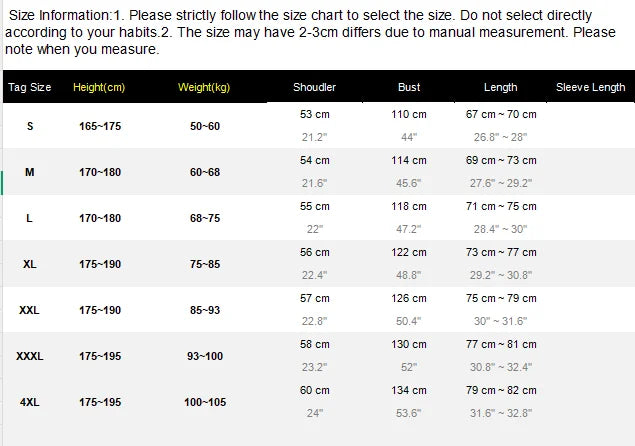Screen dimensions: 635x446
Task: Select the M size row label
Action: coord(30,172)
